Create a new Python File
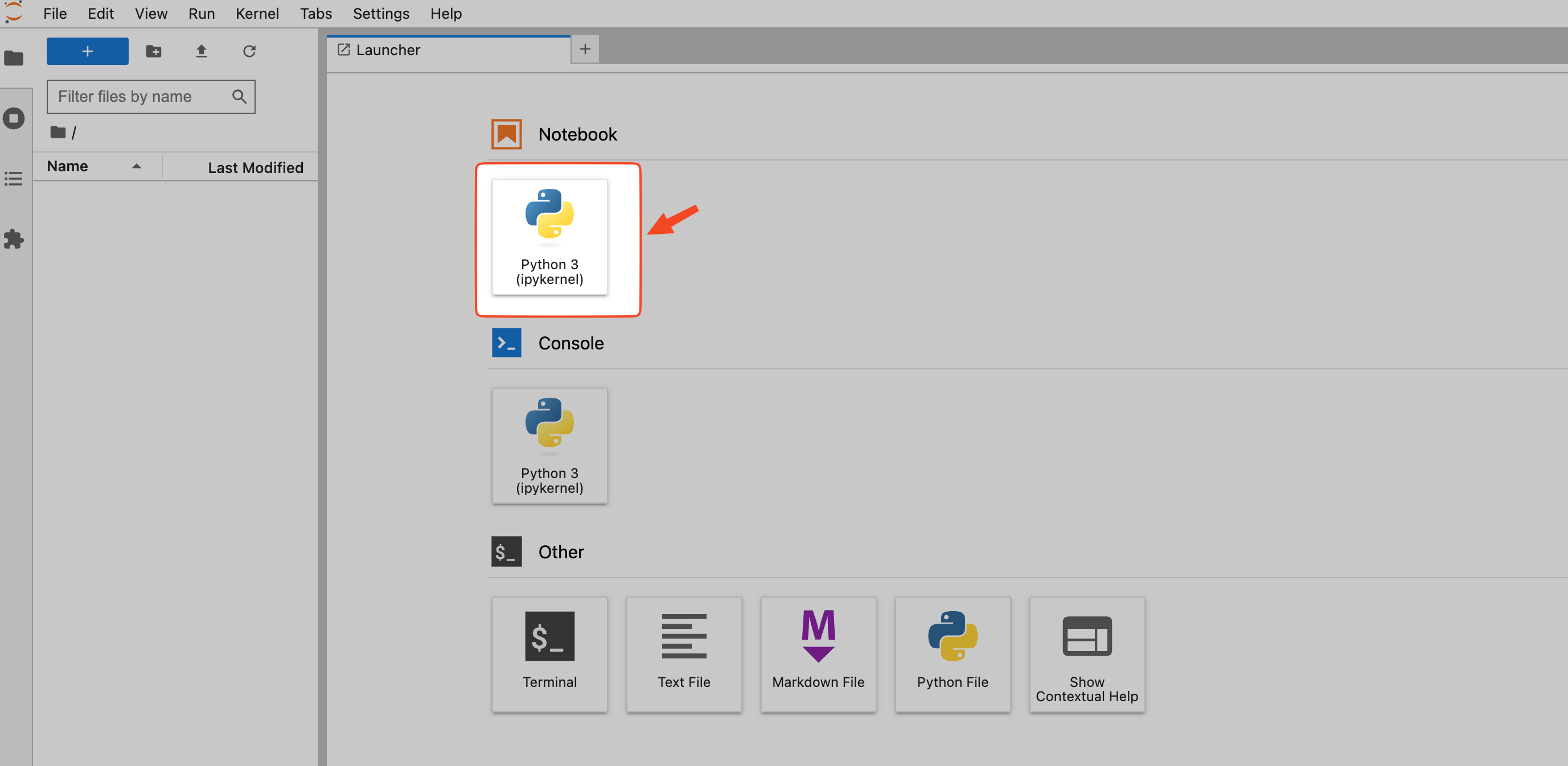This screenshot has width=1568, height=766. click(952, 654)
